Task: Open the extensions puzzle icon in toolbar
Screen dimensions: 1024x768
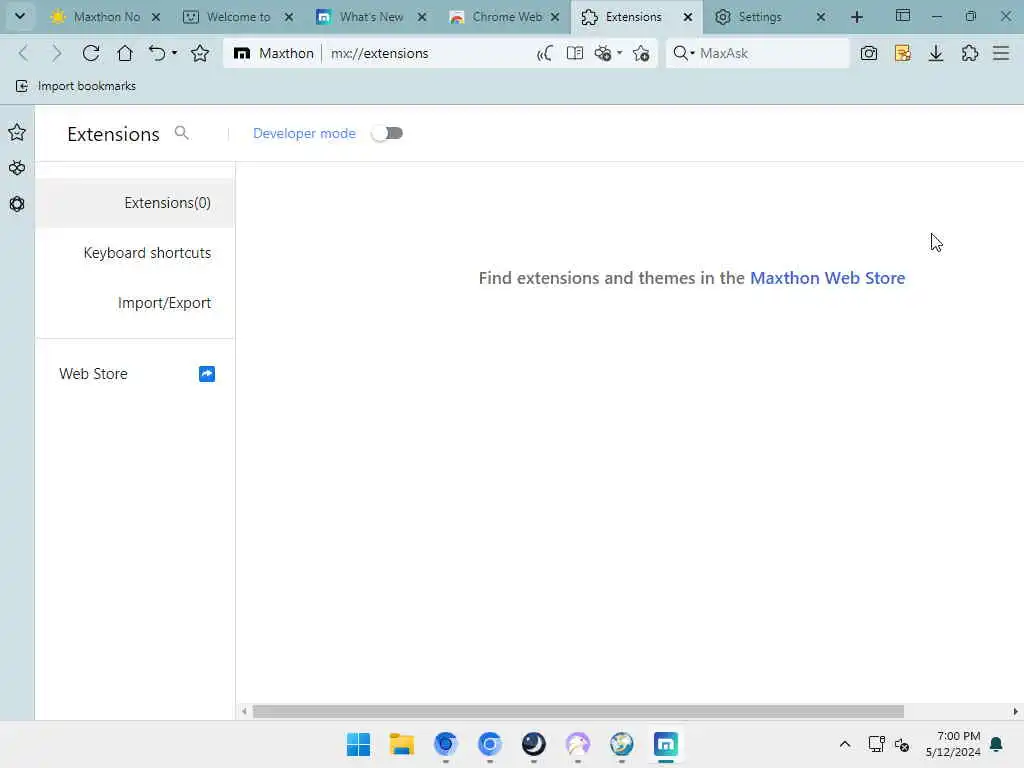Action: pyautogui.click(x=970, y=54)
